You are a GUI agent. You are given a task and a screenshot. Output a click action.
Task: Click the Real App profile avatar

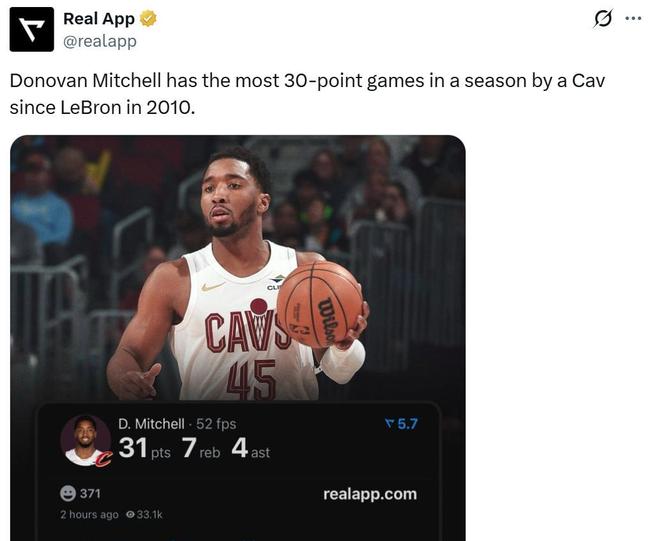(x=32, y=29)
